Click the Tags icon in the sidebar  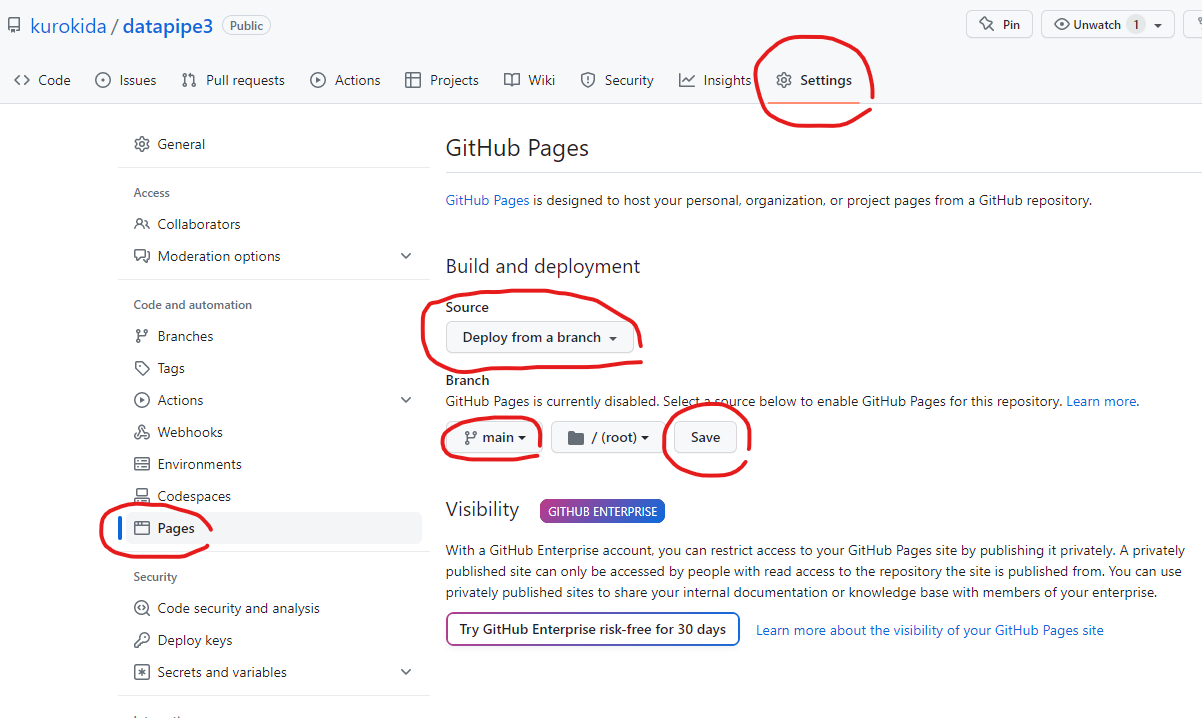[142, 368]
